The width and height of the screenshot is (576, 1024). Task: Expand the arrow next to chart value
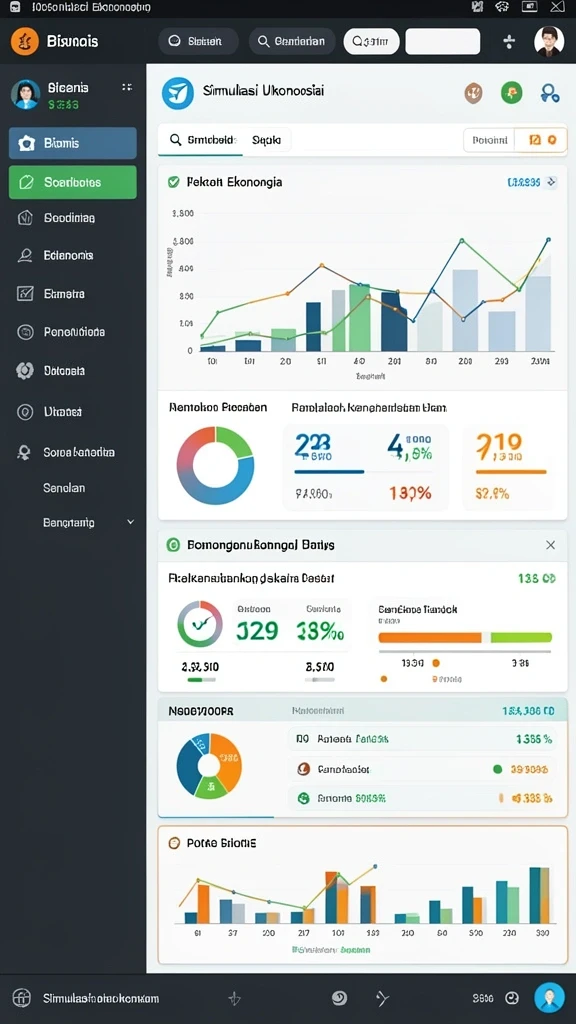(x=551, y=182)
